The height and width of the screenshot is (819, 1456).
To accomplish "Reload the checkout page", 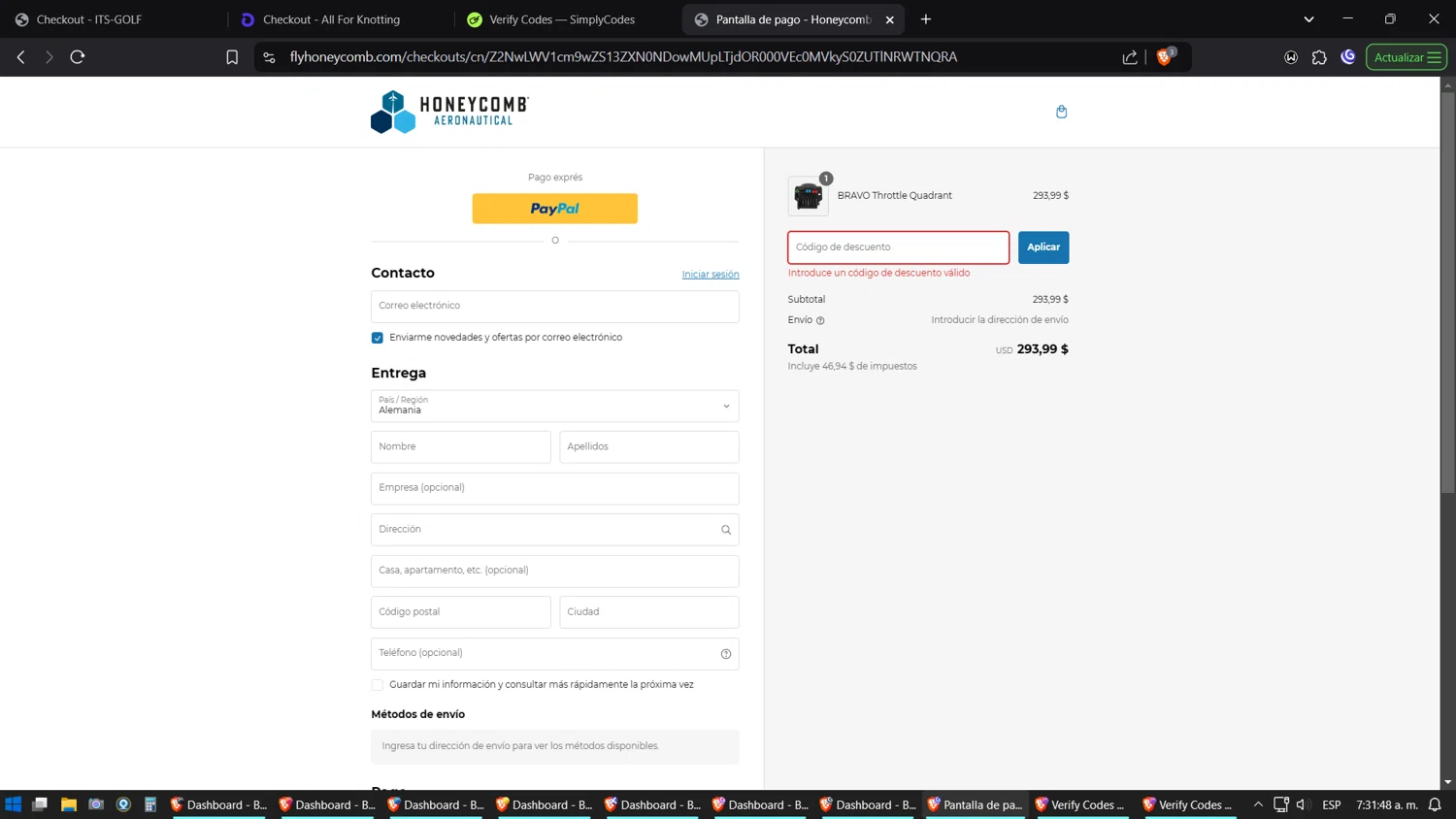I will (78, 57).
